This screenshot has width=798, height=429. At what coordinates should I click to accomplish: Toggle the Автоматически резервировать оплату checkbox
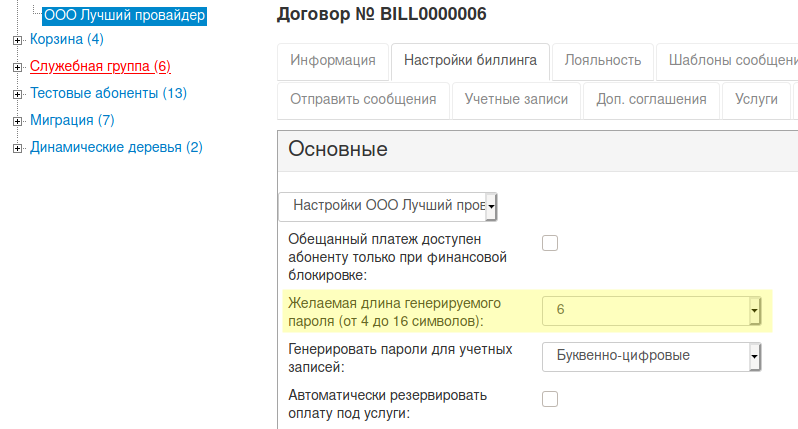pyautogui.click(x=550, y=399)
